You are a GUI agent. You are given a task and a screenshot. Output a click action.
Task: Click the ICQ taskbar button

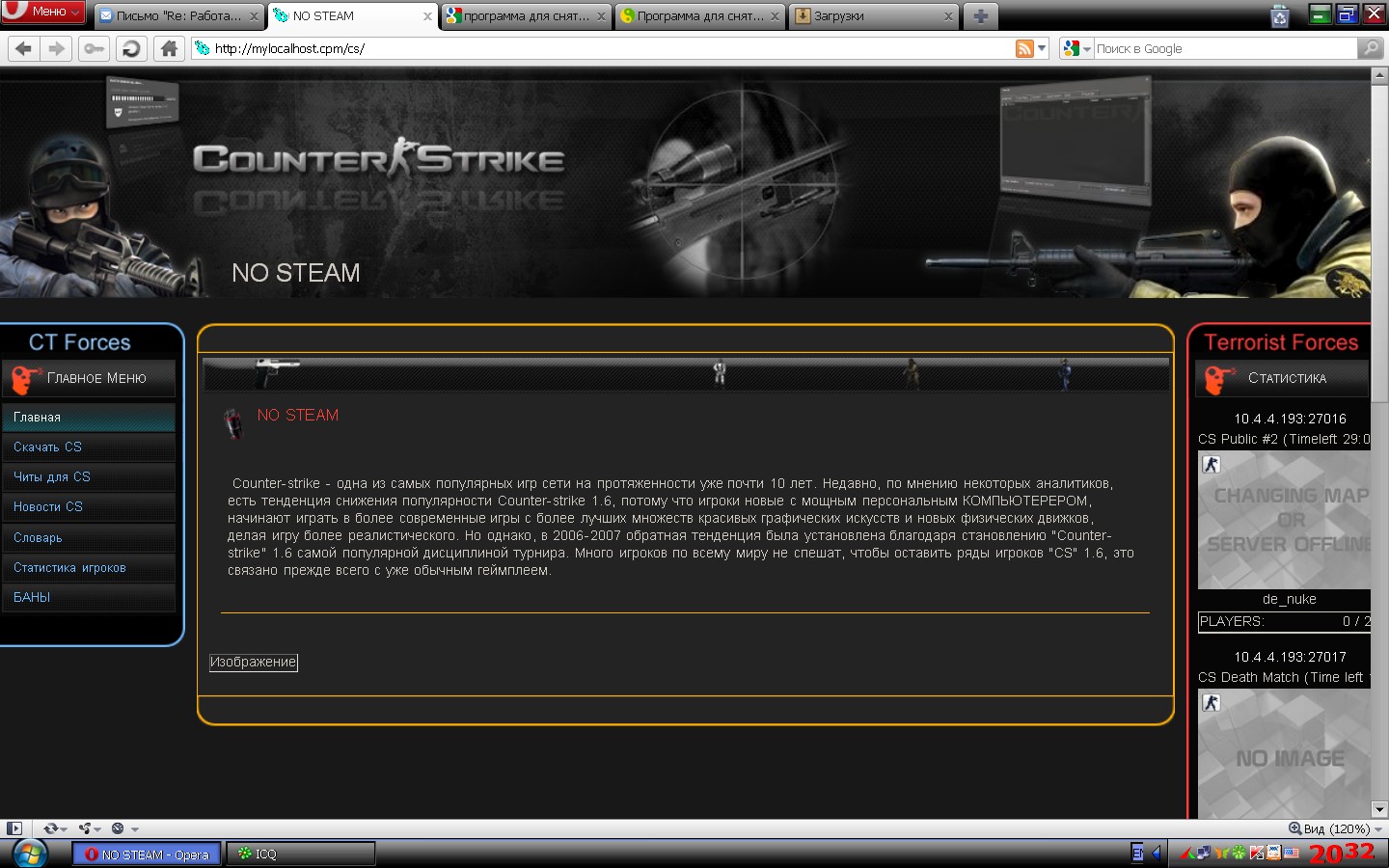pyautogui.click(x=301, y=854)
